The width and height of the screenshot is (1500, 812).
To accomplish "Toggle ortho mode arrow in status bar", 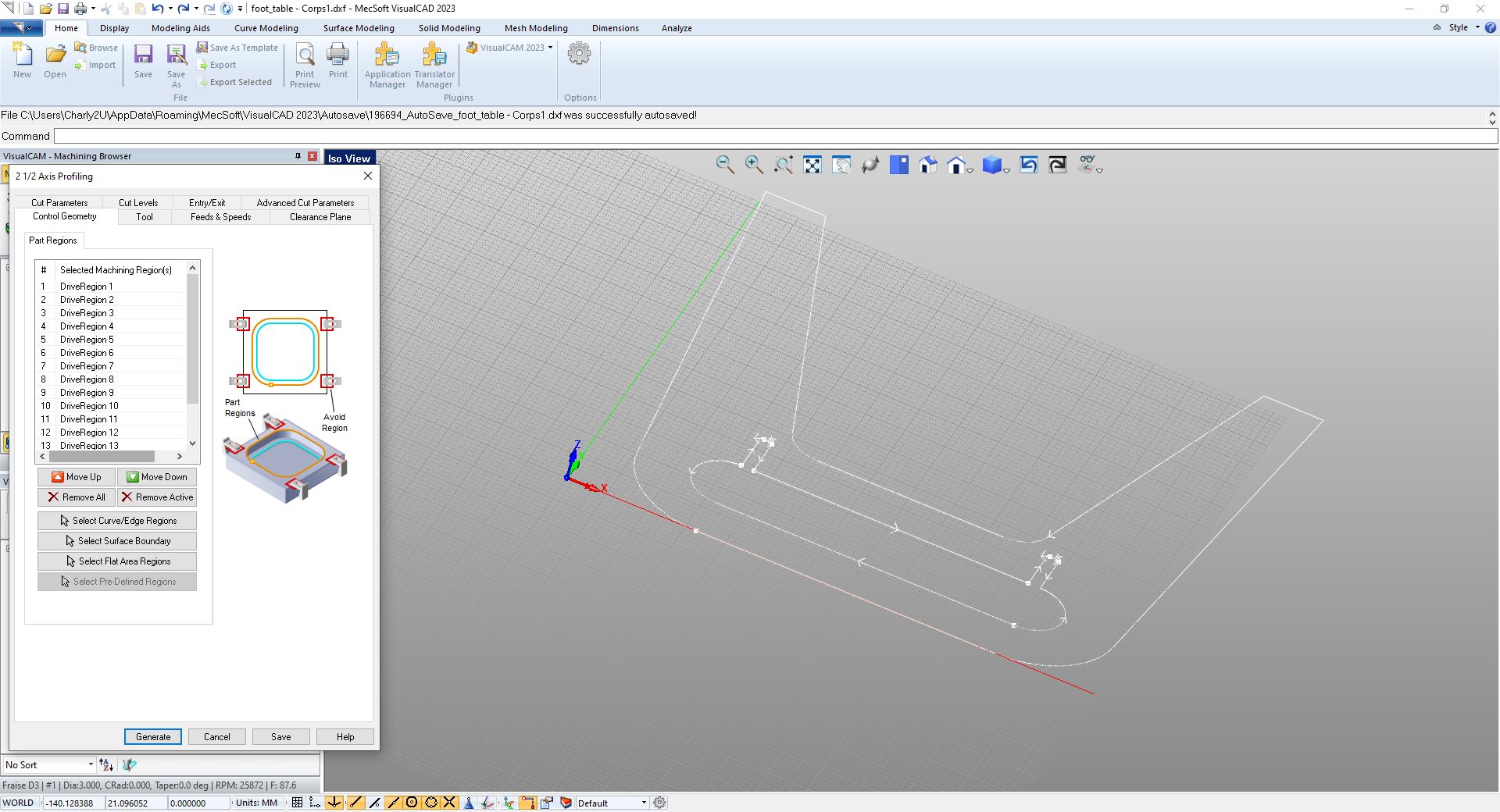I will click(334, 803).
